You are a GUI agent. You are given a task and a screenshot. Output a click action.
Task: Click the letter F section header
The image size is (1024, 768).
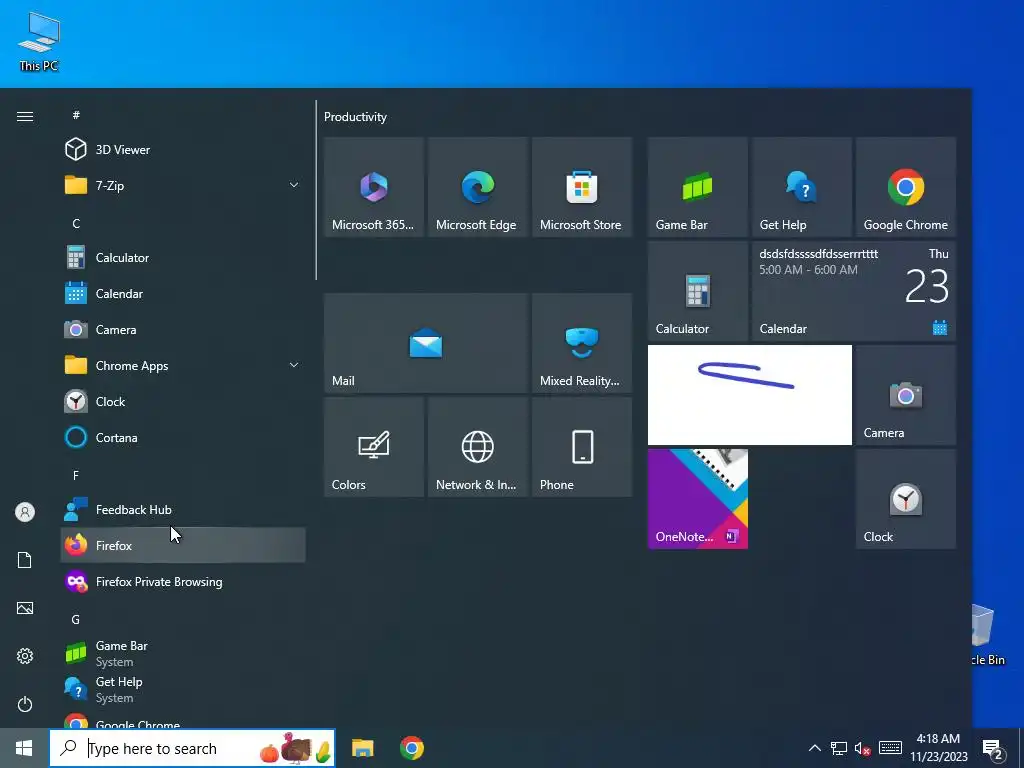(x=76, y=475)
